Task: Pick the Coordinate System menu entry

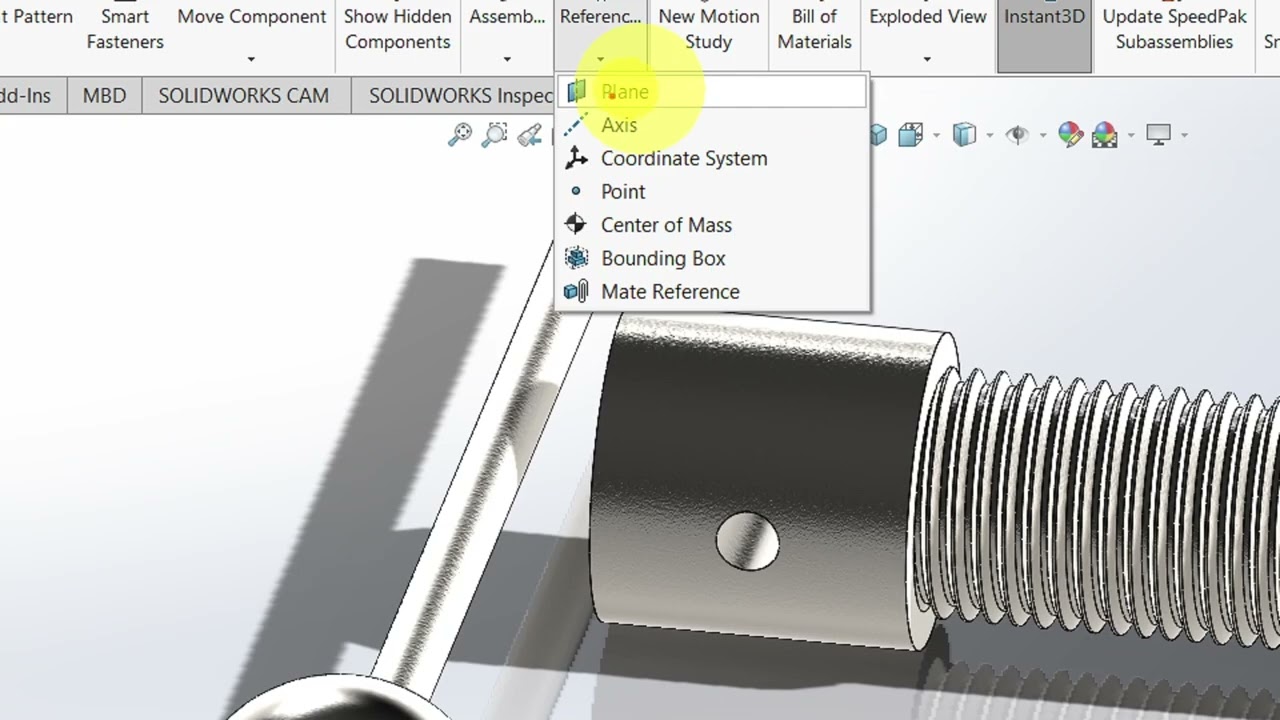Action: point(712,158)
